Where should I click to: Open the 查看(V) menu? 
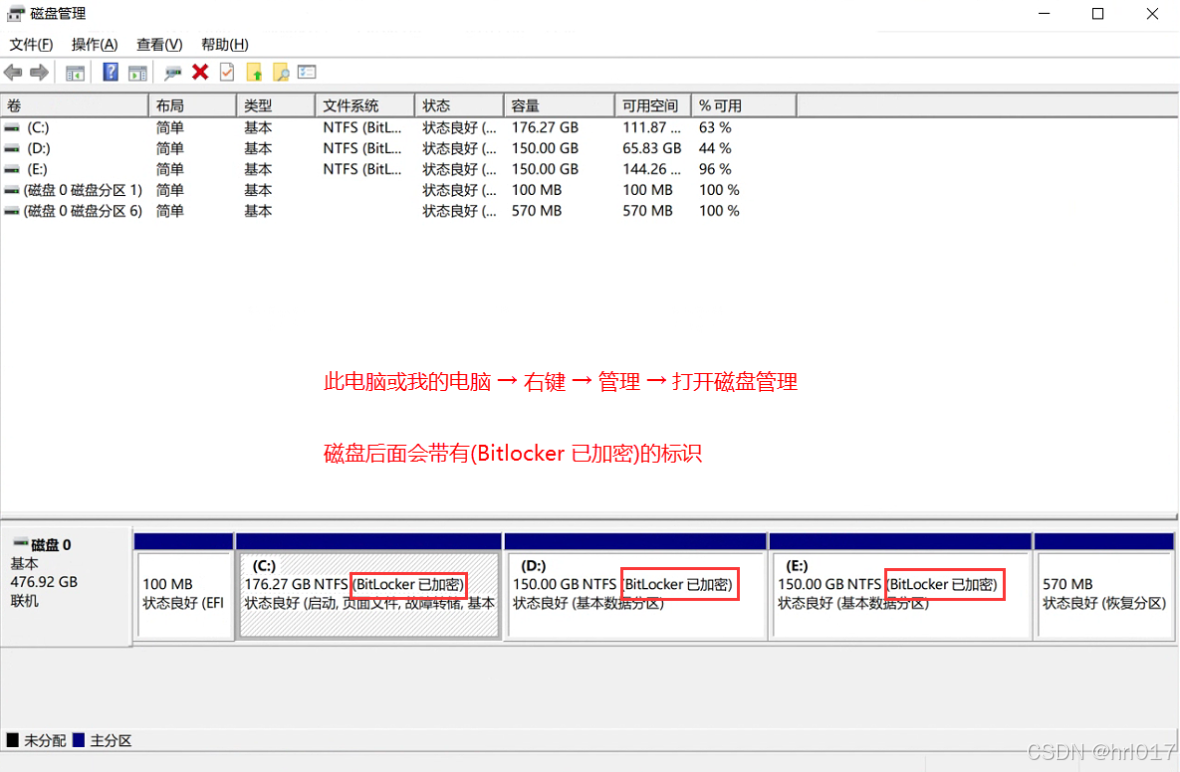[160, 44]
